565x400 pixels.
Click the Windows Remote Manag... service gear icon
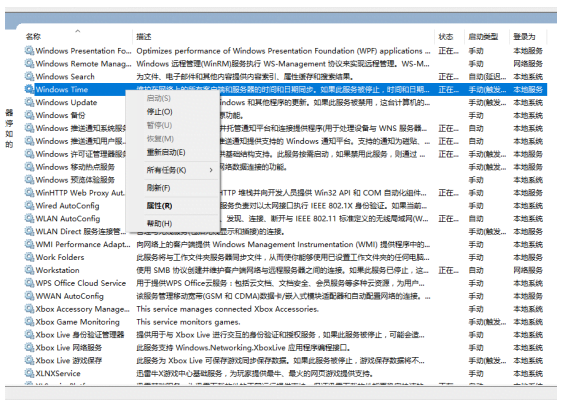29,63
